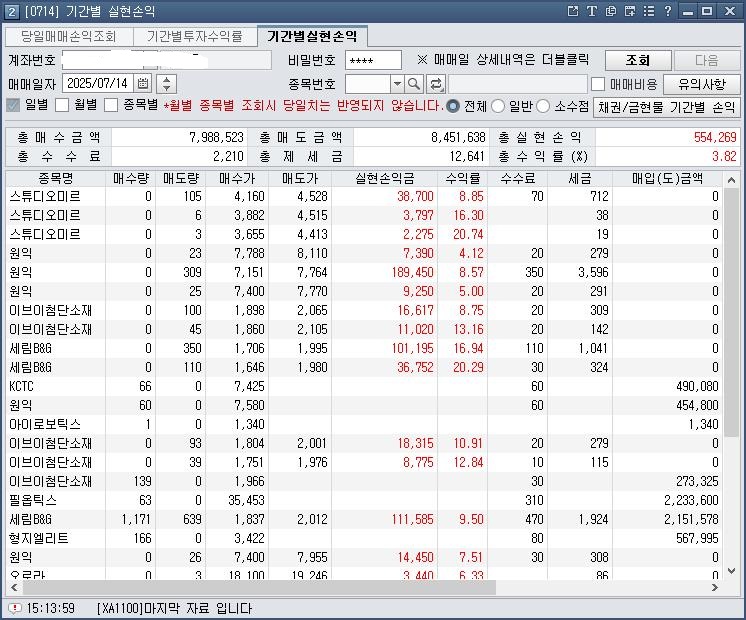Select the 일반 radio button

pyautogui.click(x=498, y=106)
